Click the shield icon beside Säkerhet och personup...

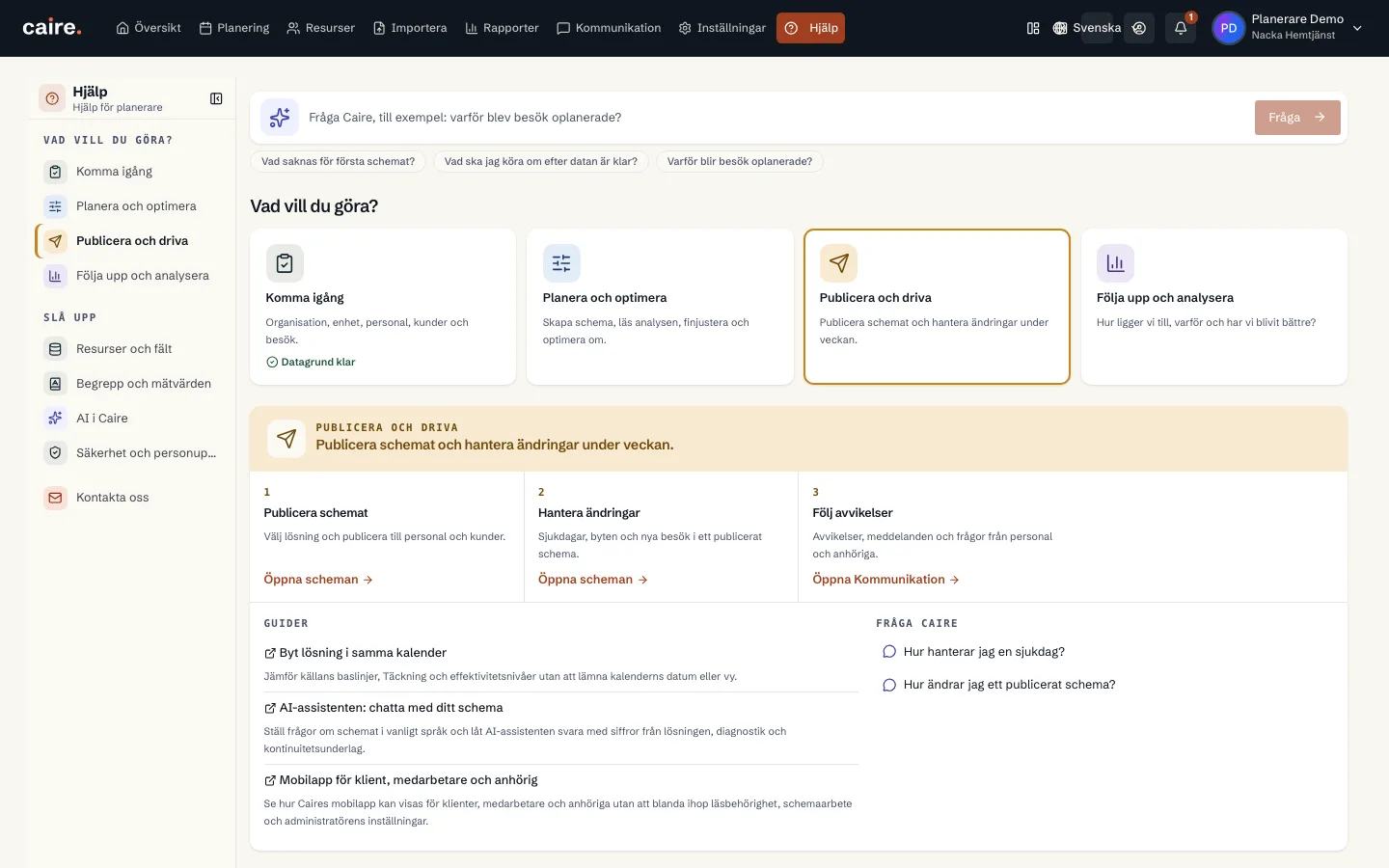click(55, 453)
